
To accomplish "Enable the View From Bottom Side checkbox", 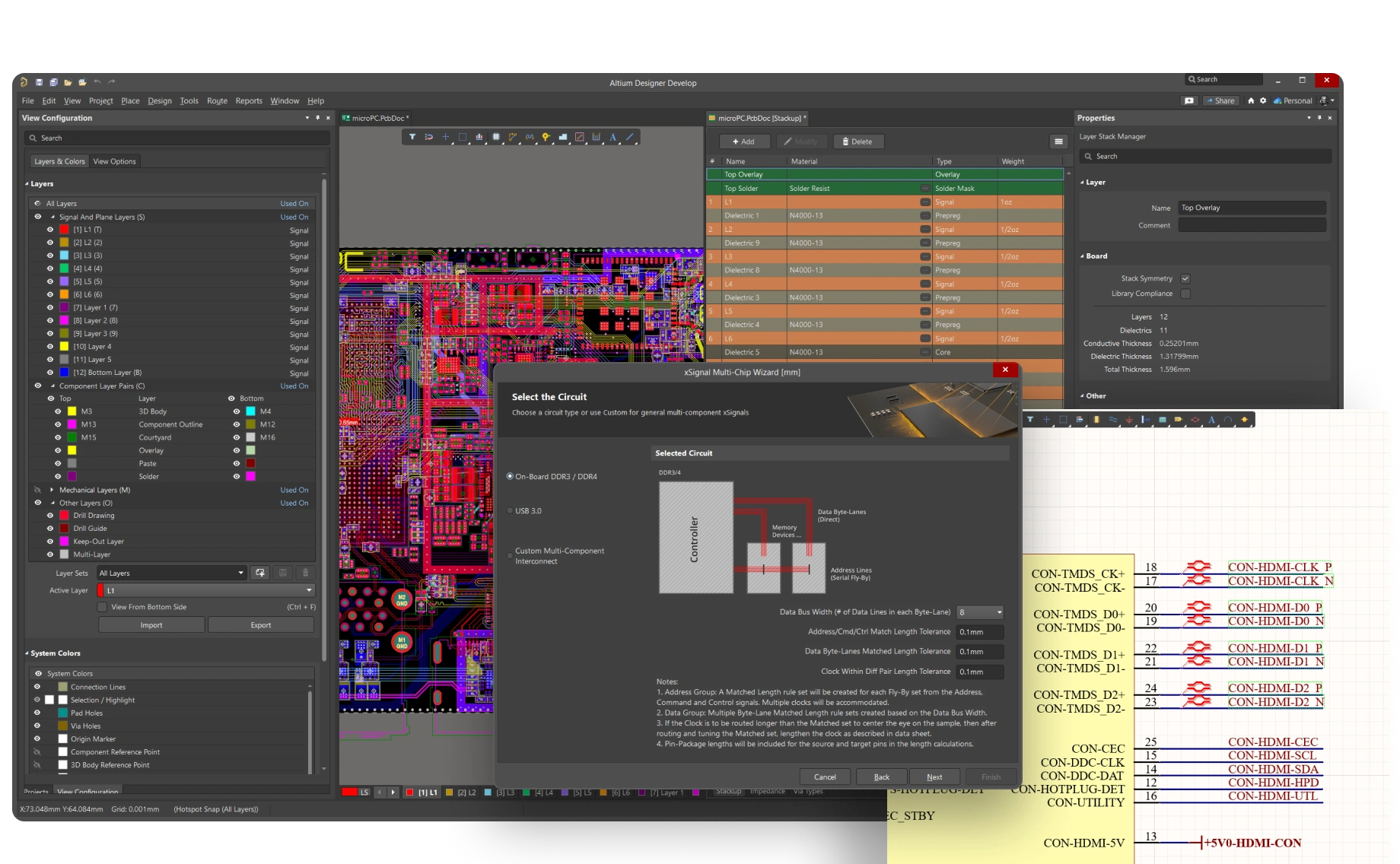I will point(102,607).
